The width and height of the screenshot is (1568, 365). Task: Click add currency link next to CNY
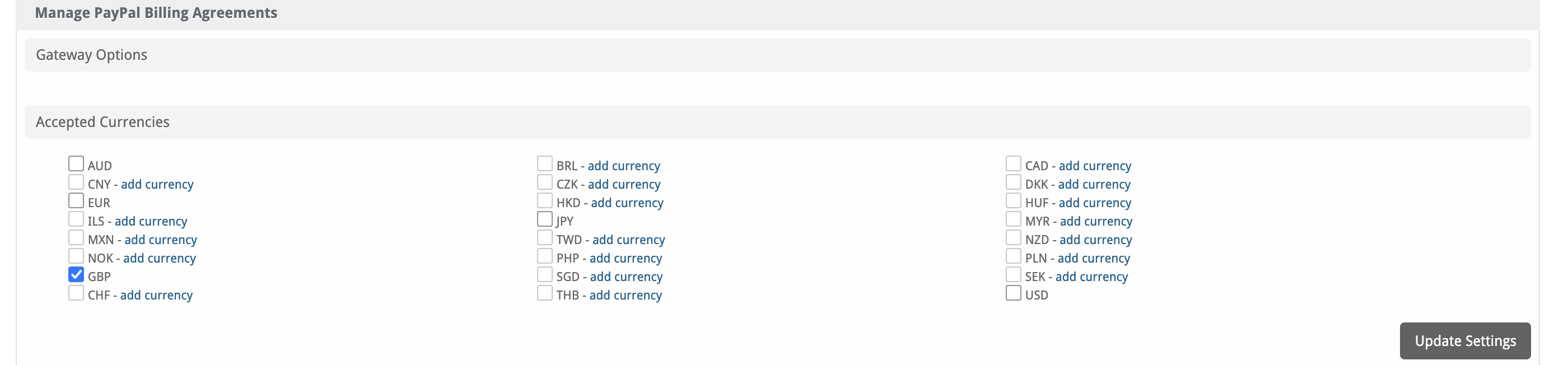157,184
